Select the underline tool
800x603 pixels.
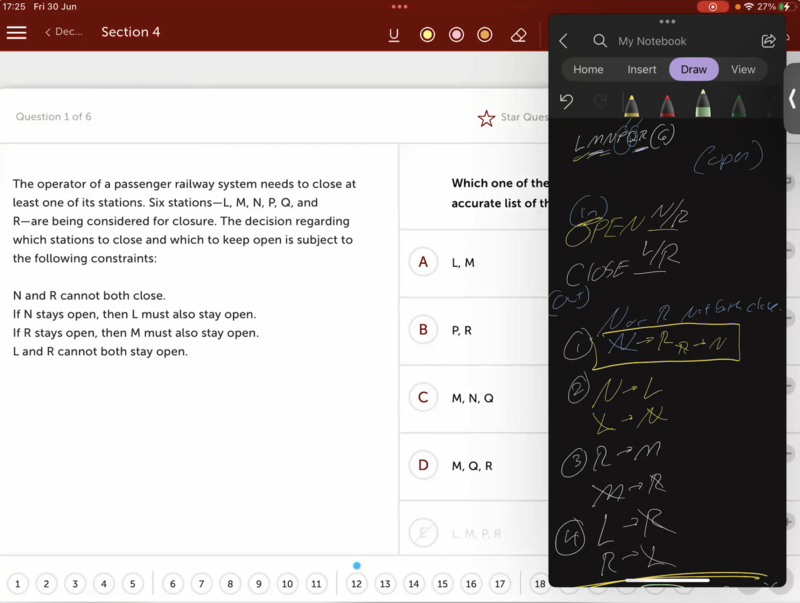click(x=394, y=35)
